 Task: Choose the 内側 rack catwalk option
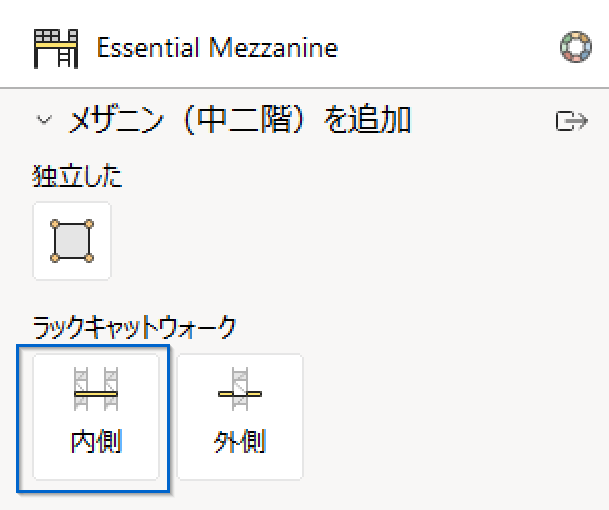tap(96, 417)
